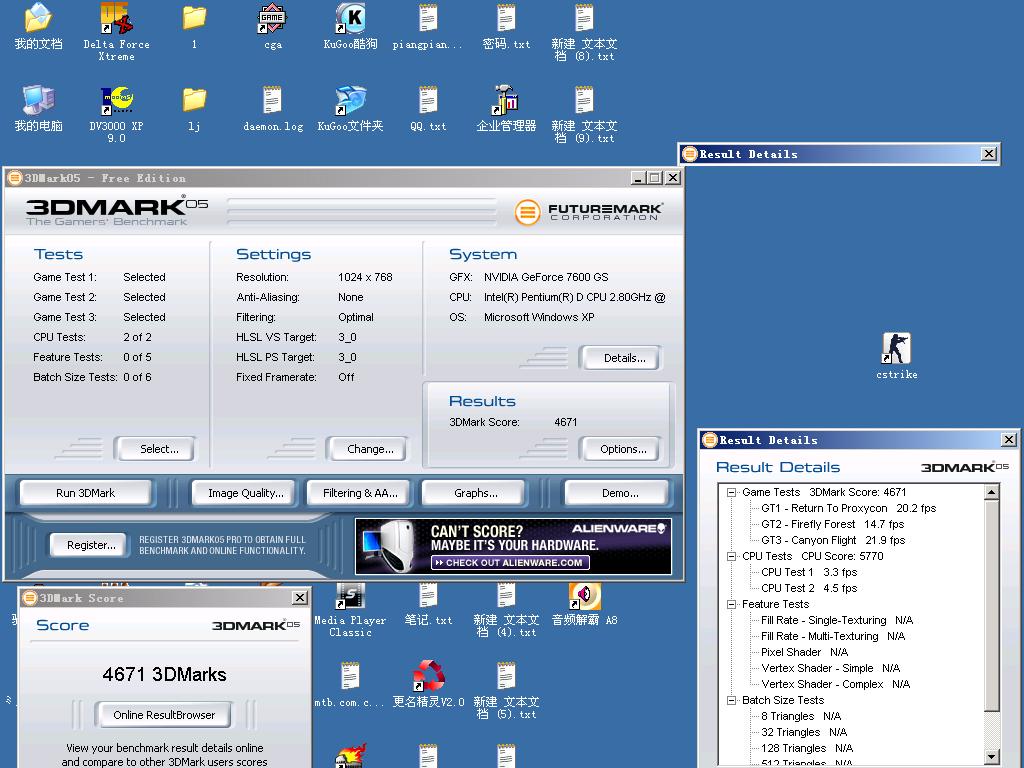The image size is (1024, 768).
Task: Select the 8 Triangles row
Action: pos(801,716)
